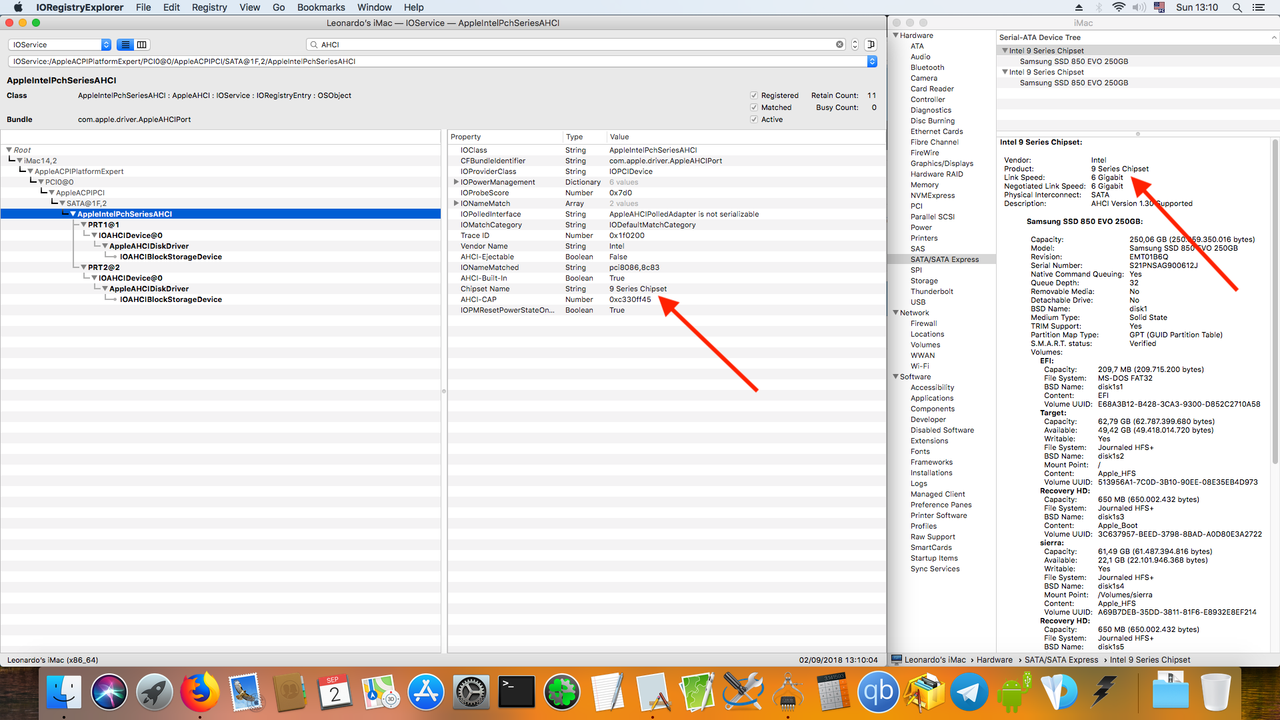The height and width of the screenshot is (720, 1280).
Task: Expand the IOPowerManagement dictionary property
Action: click(x=456, y=182)
